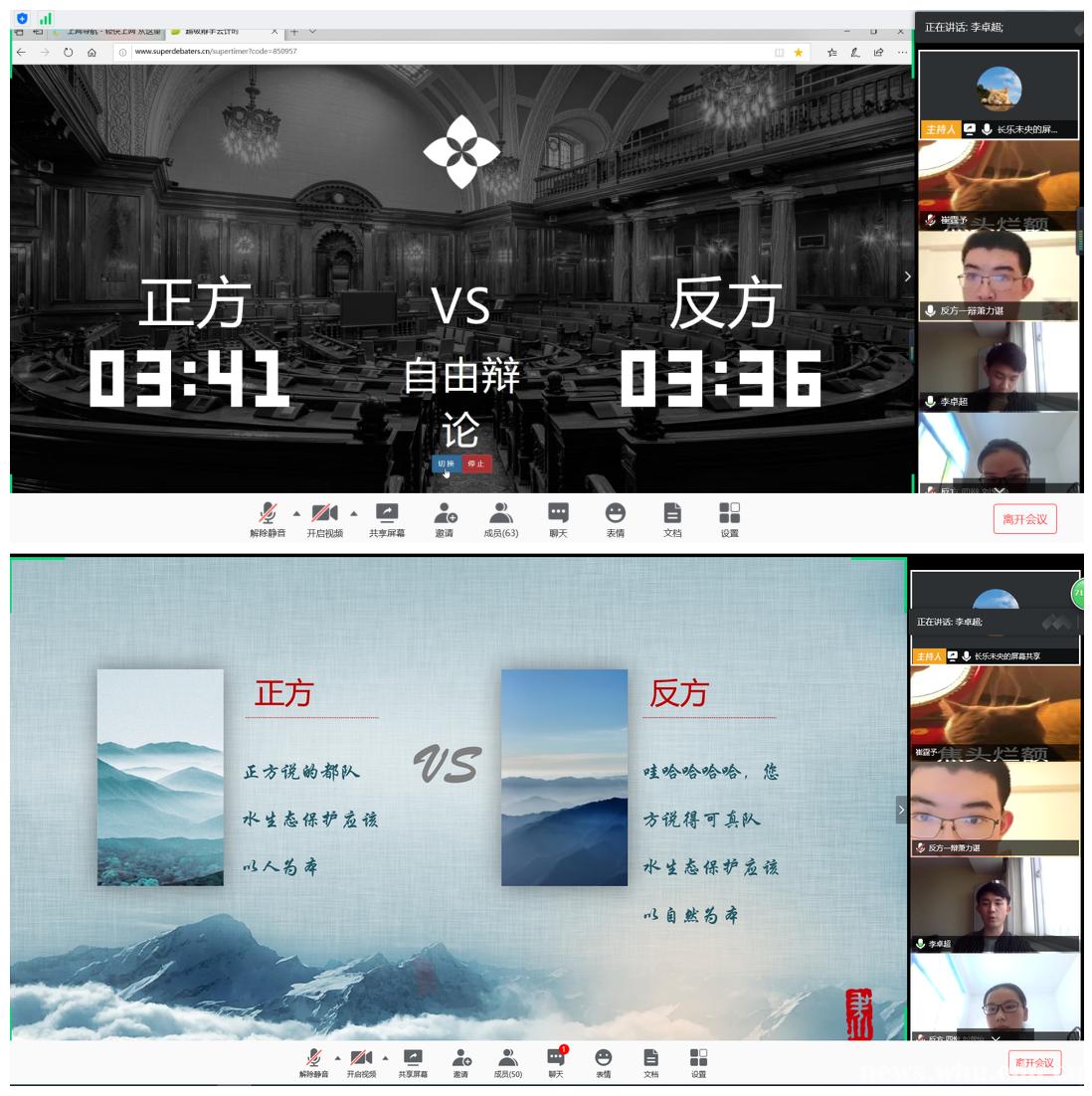Screen dimensions: 1092x1096
Task: Expand the arrow beside 开启视频 in the upper toolbar
Action: (353, 514)
